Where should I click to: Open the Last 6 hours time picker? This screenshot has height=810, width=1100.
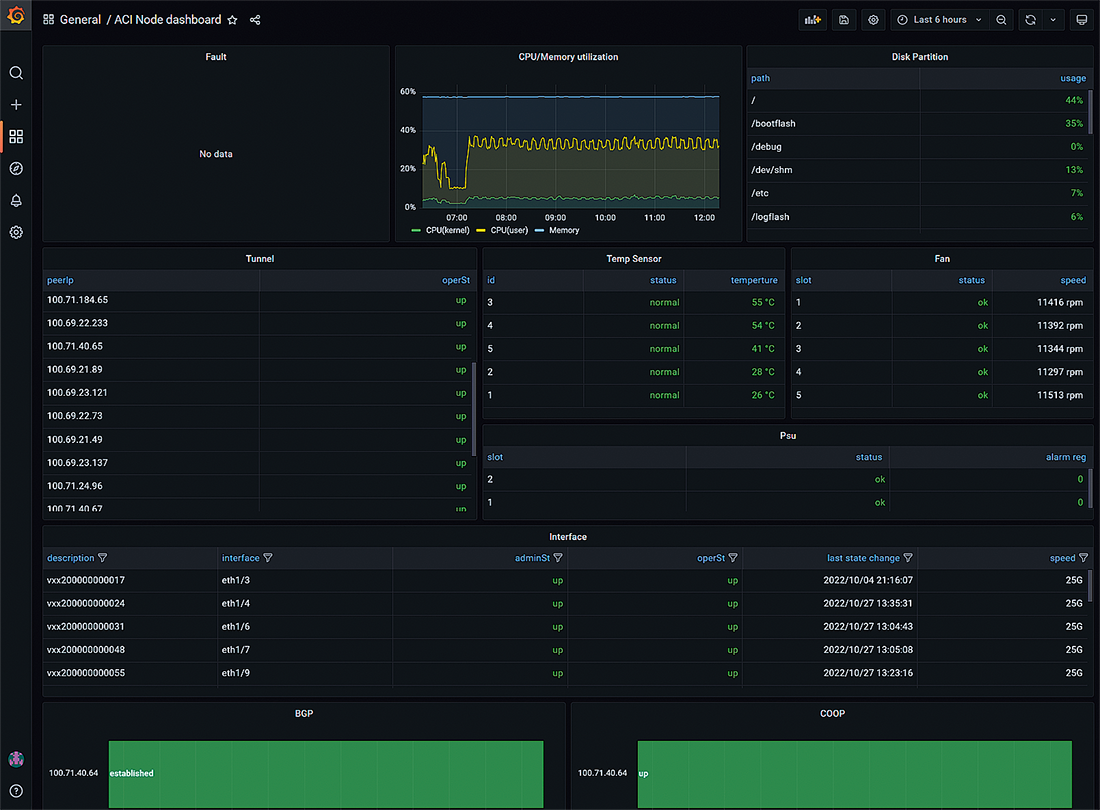point(938,20)
